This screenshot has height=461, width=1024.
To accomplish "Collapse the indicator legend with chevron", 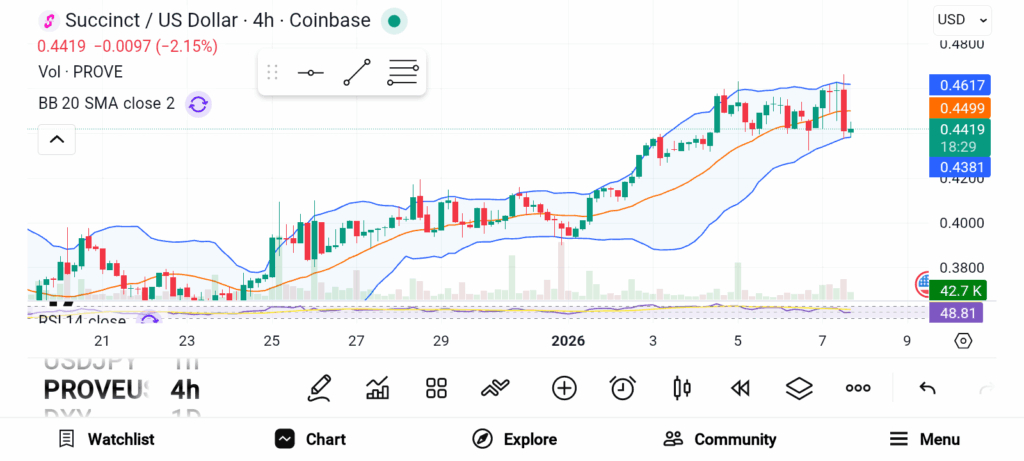I will pos(57,140).
